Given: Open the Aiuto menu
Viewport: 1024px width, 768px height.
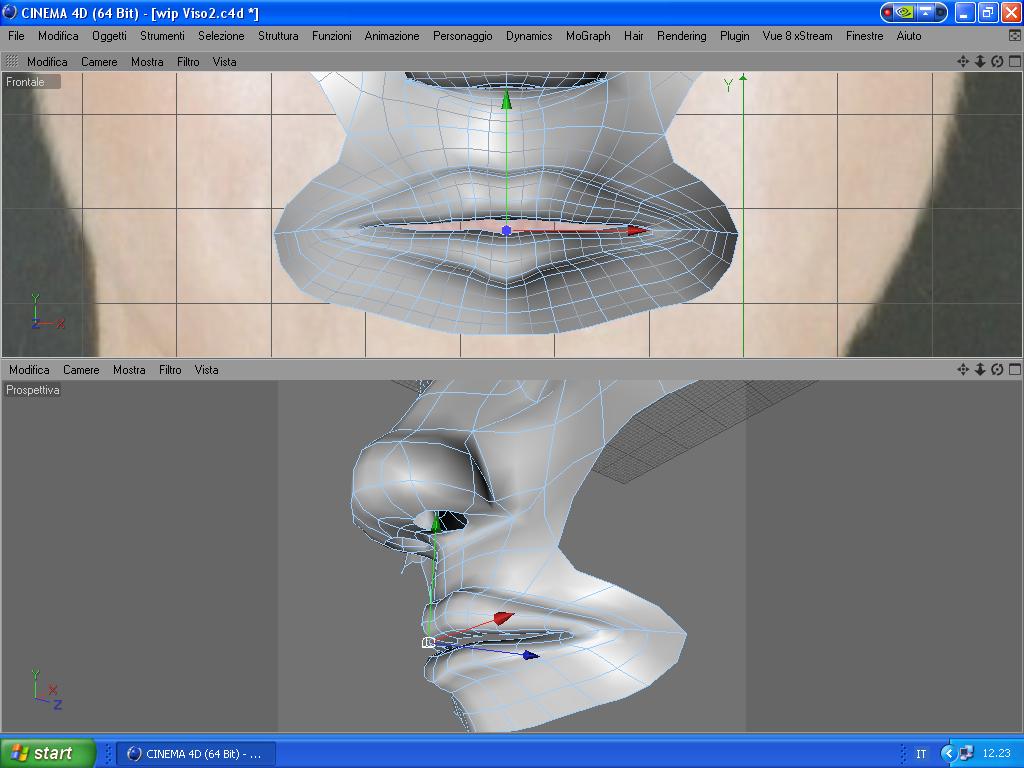Looking at the screenshot, I should [908, 36].
